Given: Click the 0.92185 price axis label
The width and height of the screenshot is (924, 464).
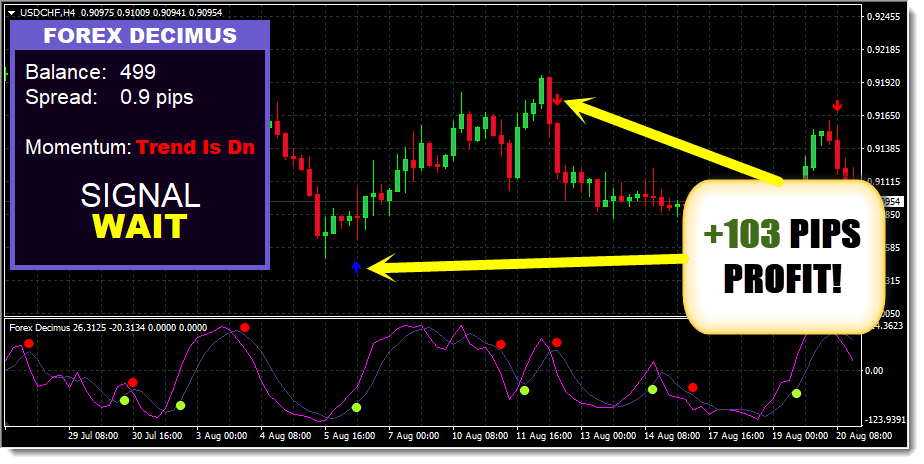Looking at the screenshot, I should tap(883, 50).
